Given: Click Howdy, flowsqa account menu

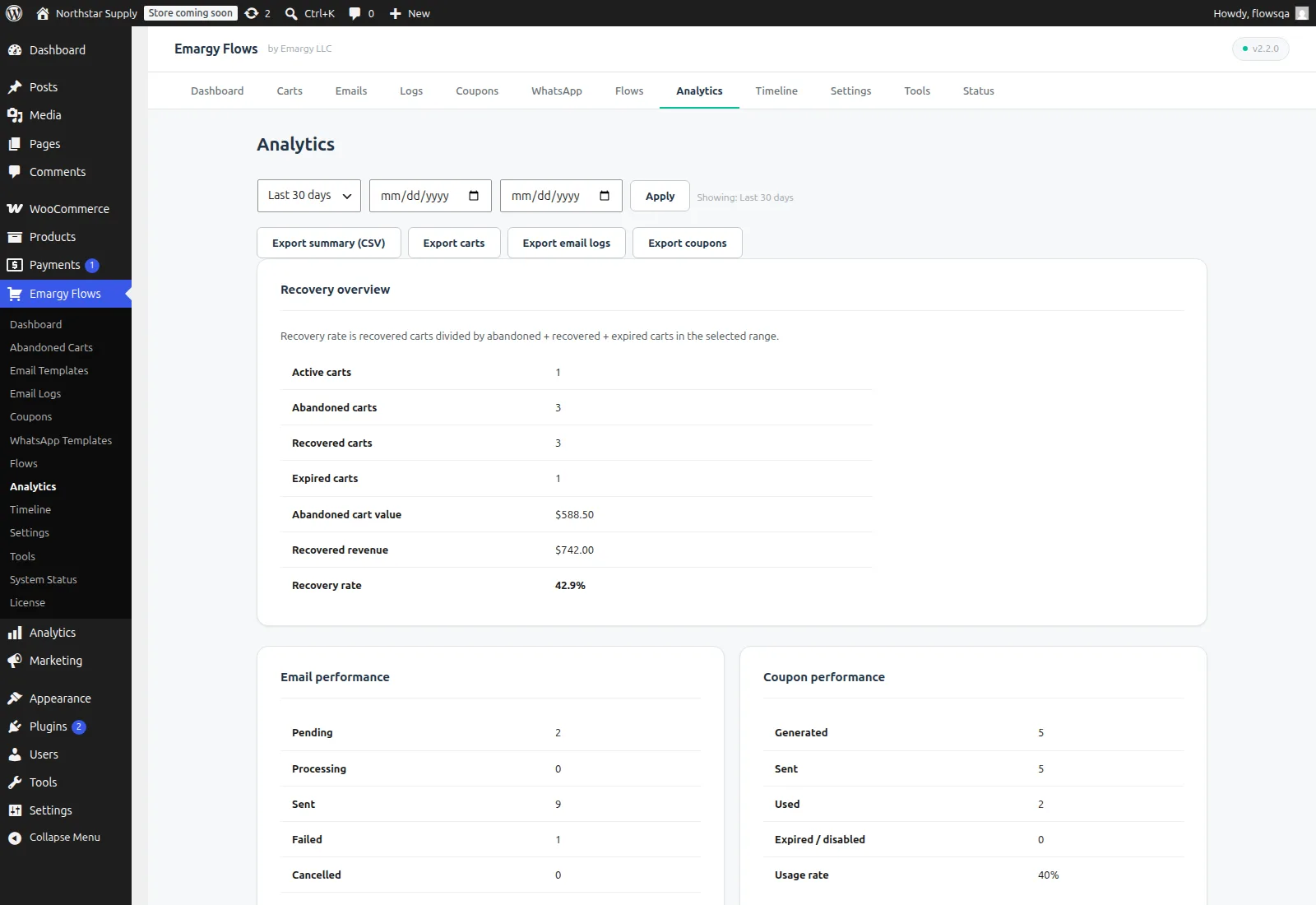Looking at the screenshot, I should (x=1260, y=13).
